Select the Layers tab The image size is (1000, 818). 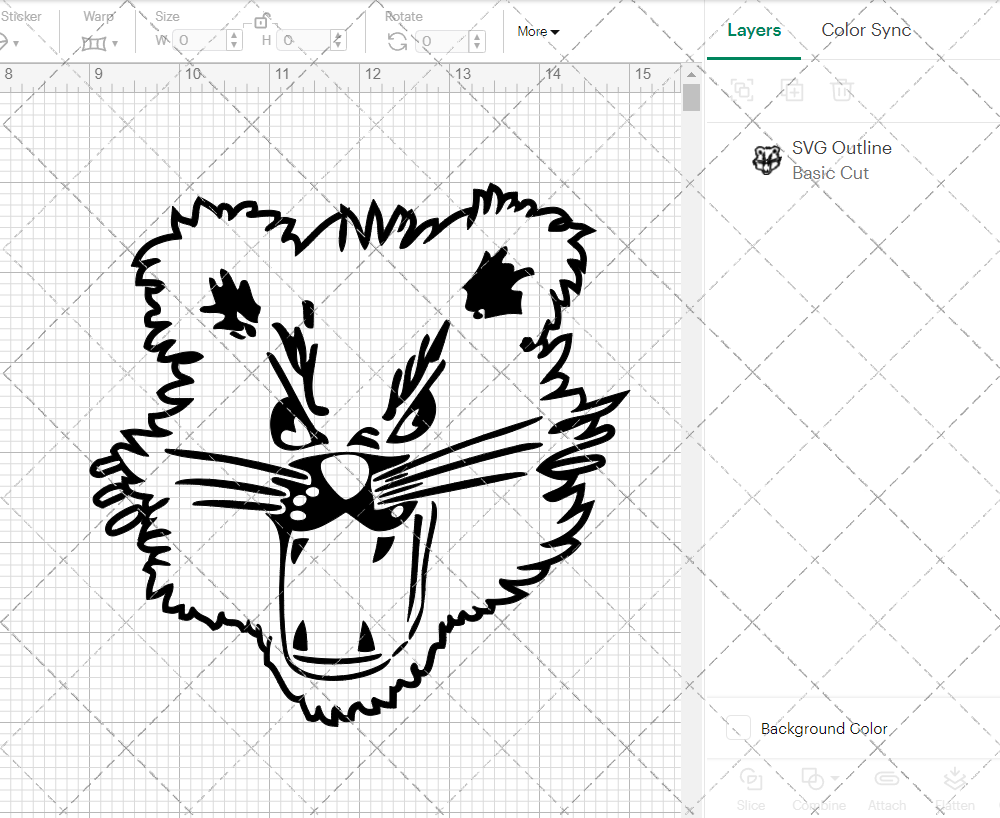(x=754, y=30)
